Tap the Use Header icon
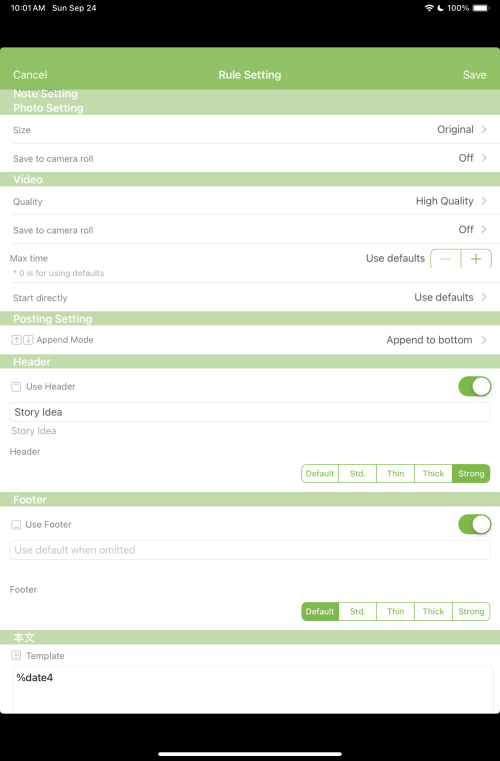This screenshot has width=500, height=761. [16, 387]
